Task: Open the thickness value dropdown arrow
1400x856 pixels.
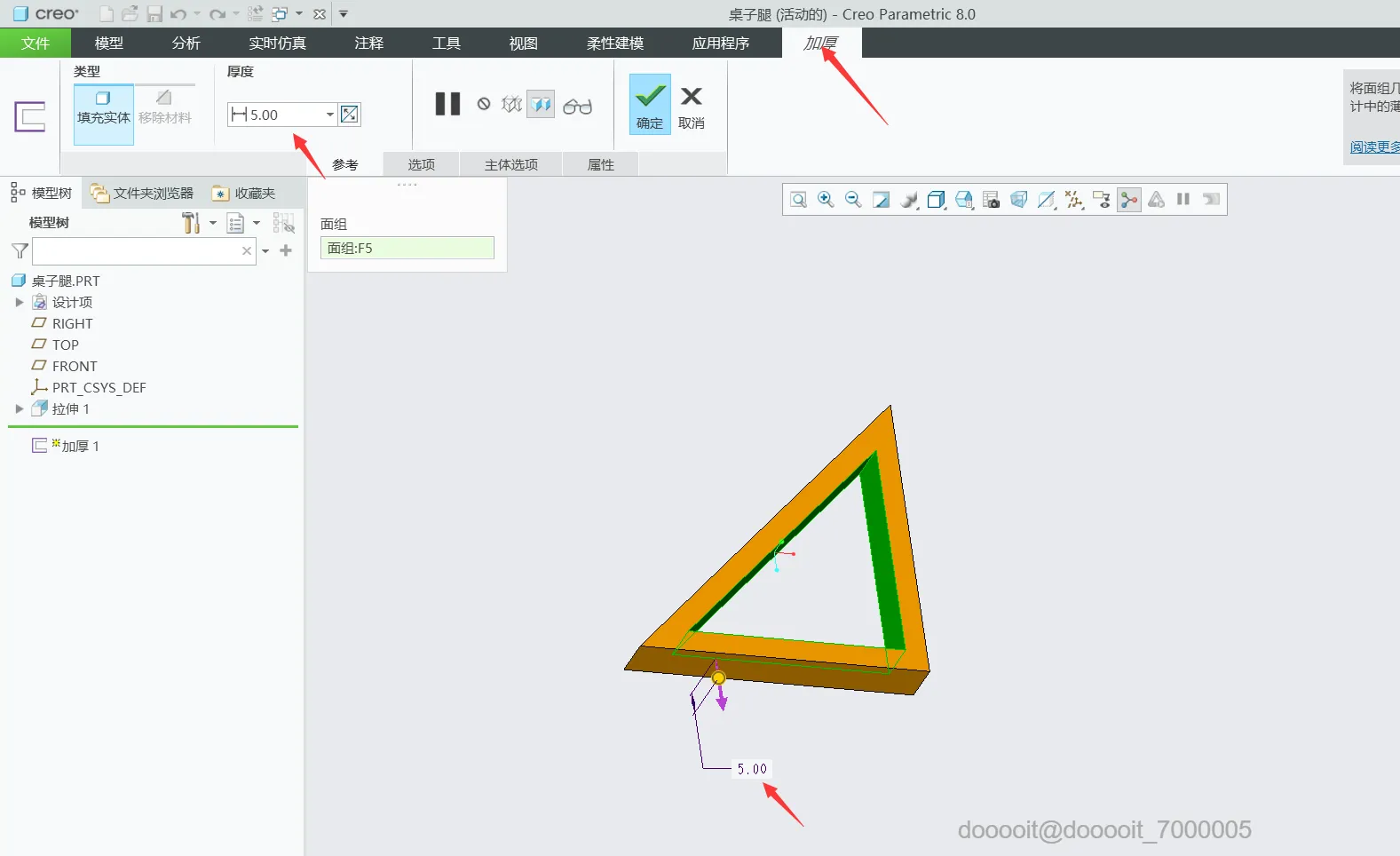Action: 330,115
